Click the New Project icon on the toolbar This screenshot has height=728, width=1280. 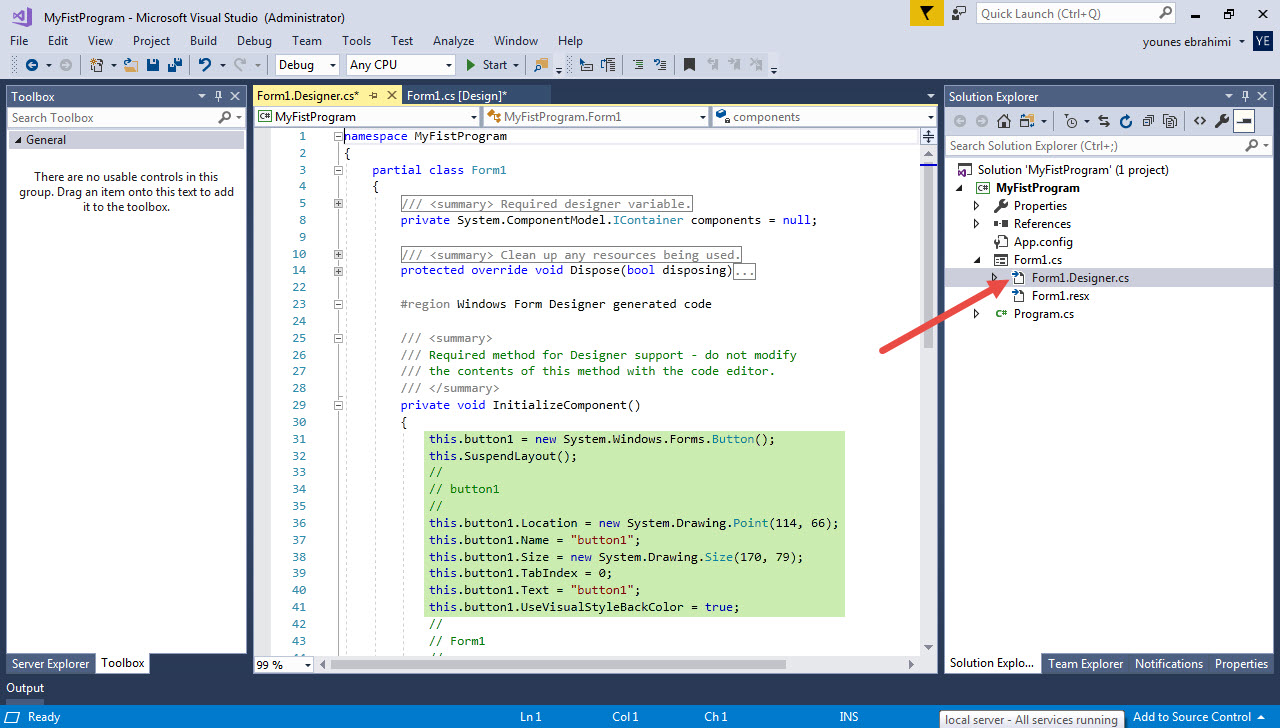95,64
